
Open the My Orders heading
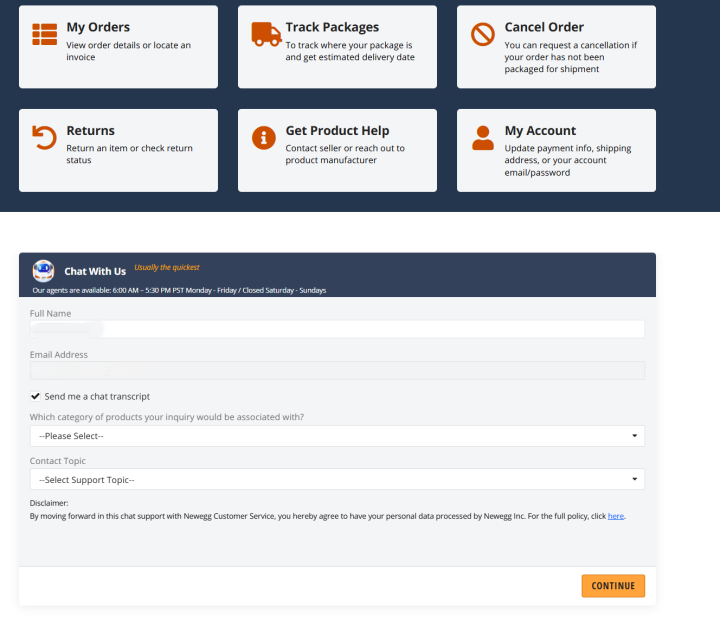pyautogui.click(x=98, y=27)
